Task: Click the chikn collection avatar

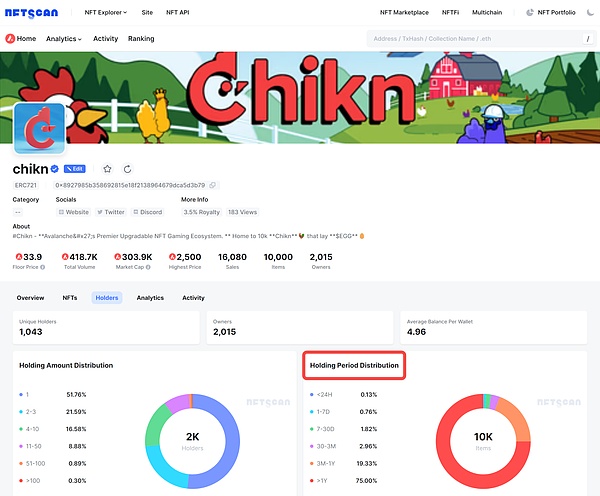Action: click(x=39, y=129)
